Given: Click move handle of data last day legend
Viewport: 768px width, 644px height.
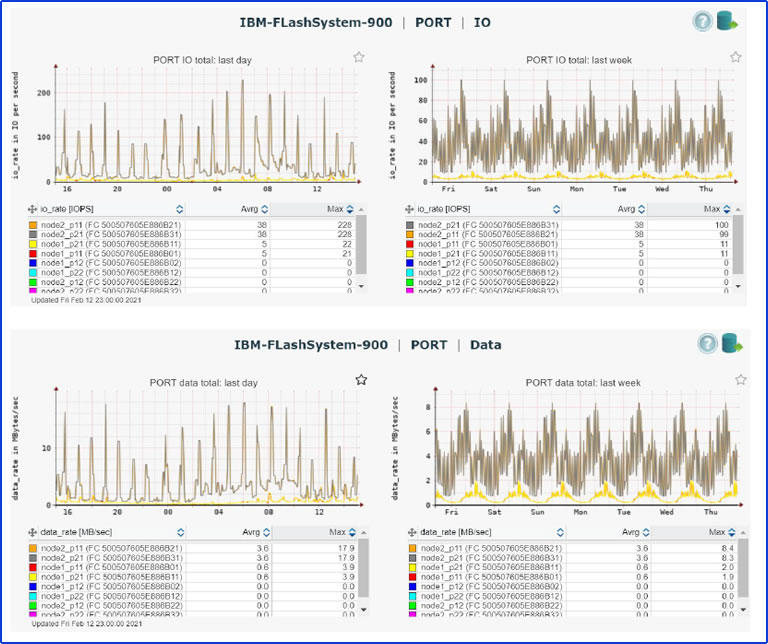Looking at the screenshot, I should point(33,532).
